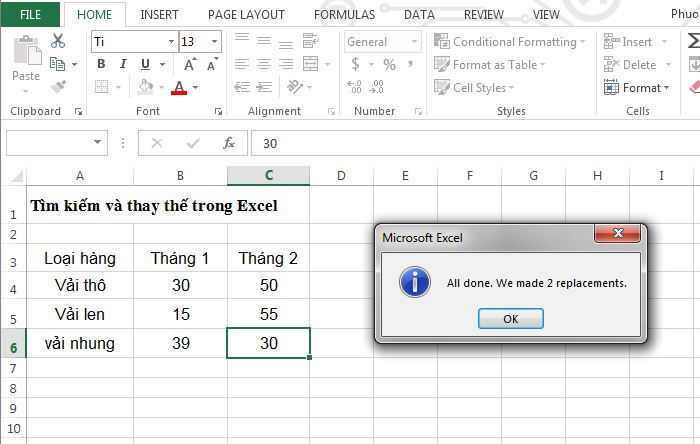The height and width of the screenshot is (444, 700).
Task: Toggle Italic formatting
Action: tap(123, 65)
